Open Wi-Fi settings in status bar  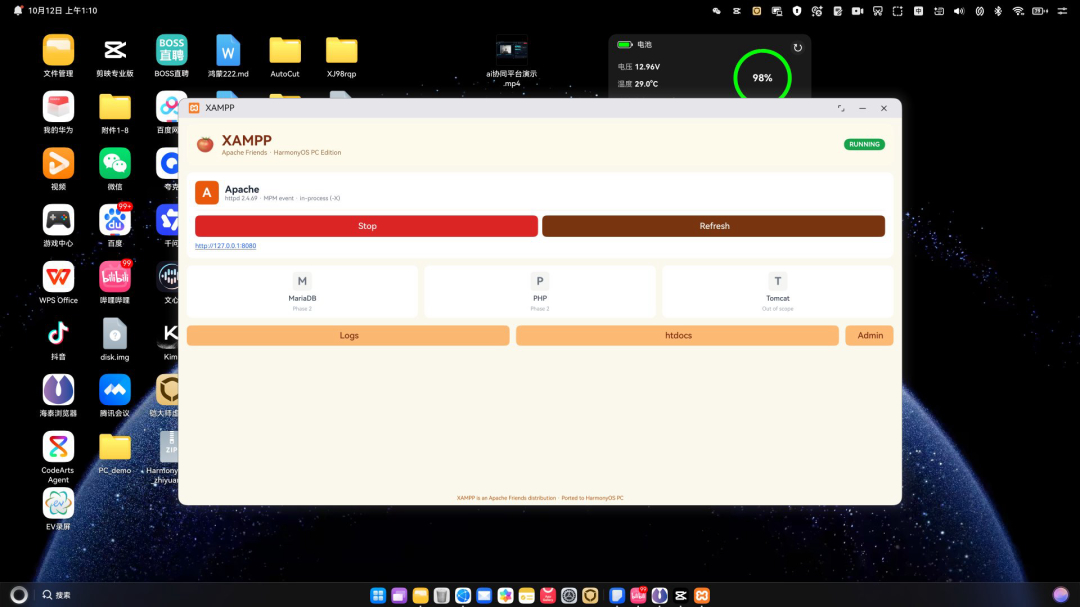pos(1018,11)
